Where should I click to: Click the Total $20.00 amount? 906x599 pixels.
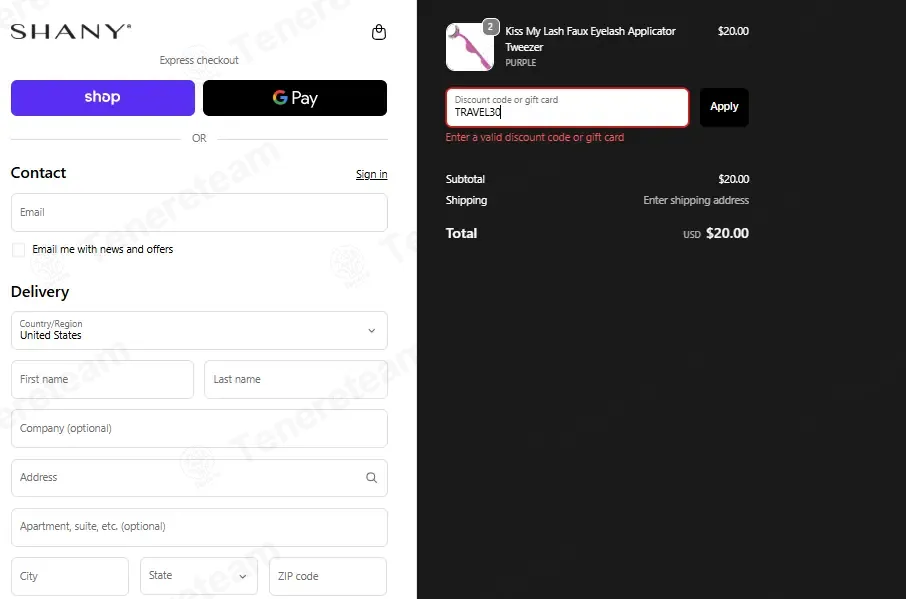click(x=727, y=233)
